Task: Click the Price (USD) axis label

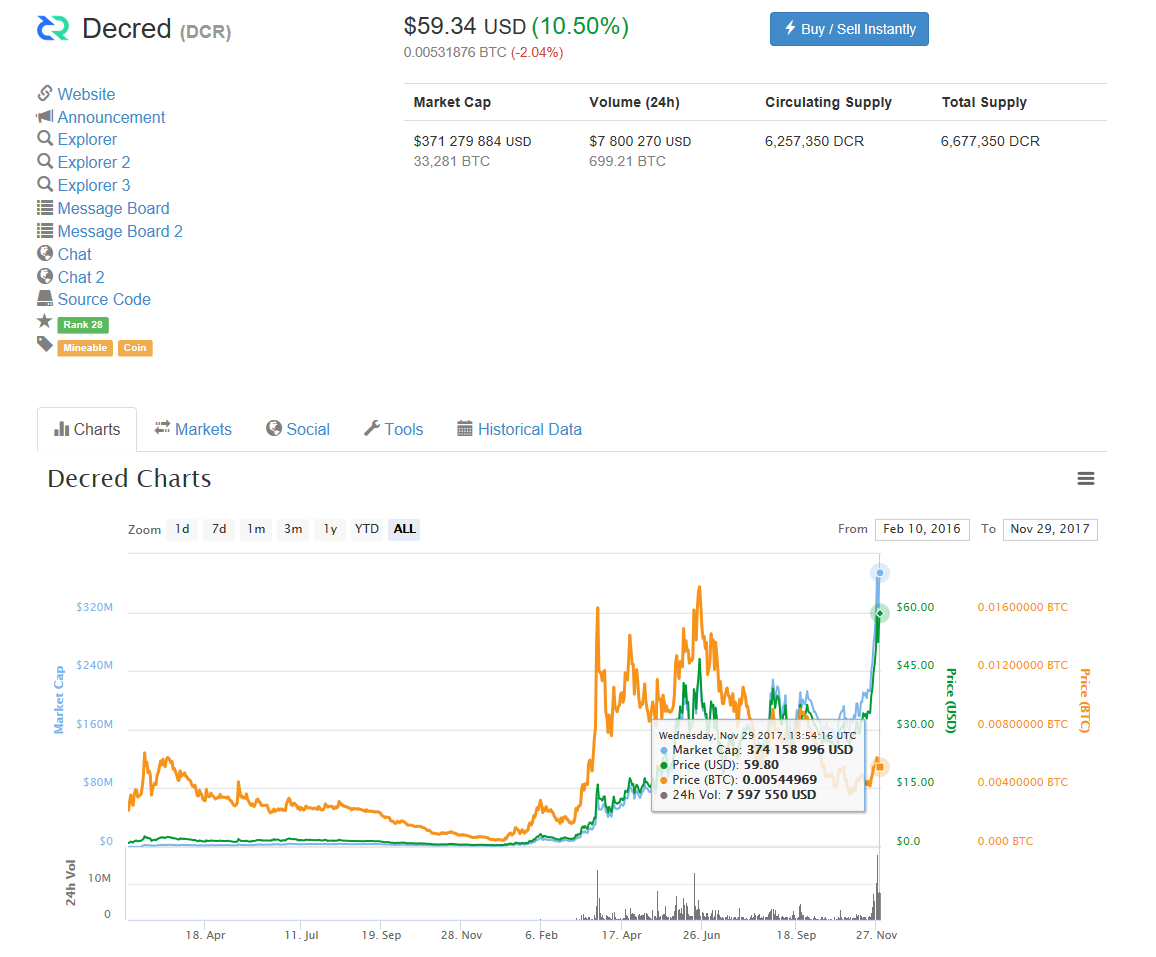Action: (x=951, y=700)
